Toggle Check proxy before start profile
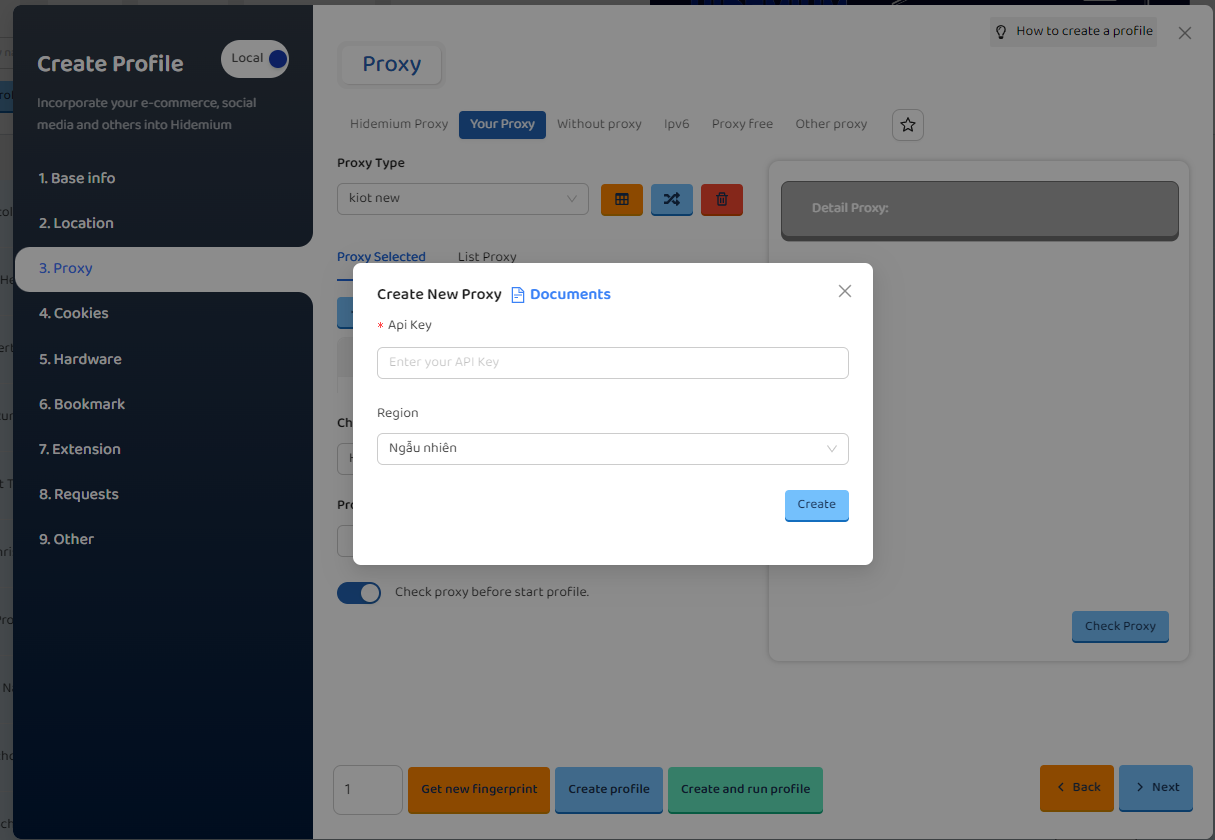Image resolution: width=1215 pixels, height=840 pixels. pos(359,593)
